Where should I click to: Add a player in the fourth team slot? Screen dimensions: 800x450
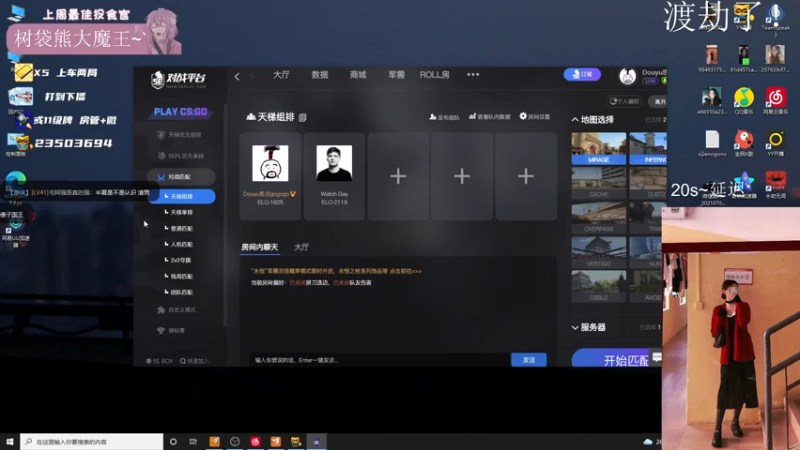(462, 176)
